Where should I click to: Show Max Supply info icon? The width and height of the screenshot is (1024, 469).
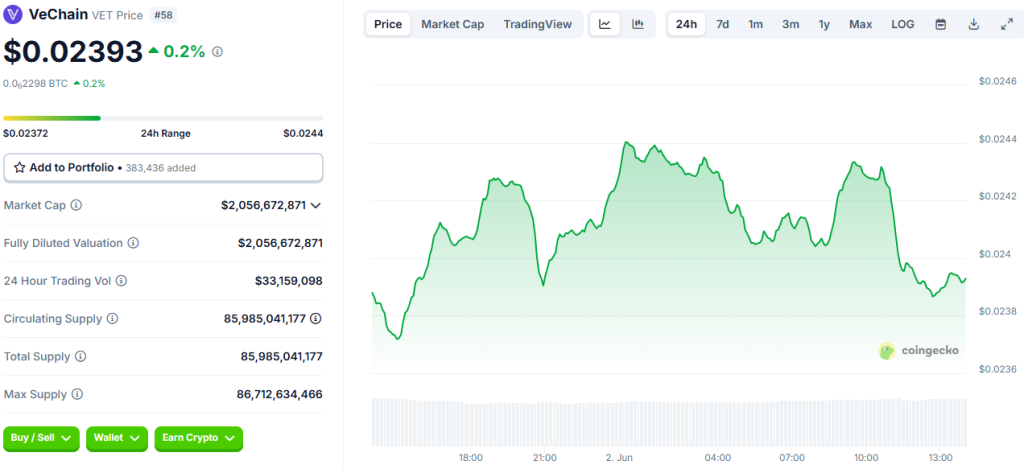click(77, 395)
